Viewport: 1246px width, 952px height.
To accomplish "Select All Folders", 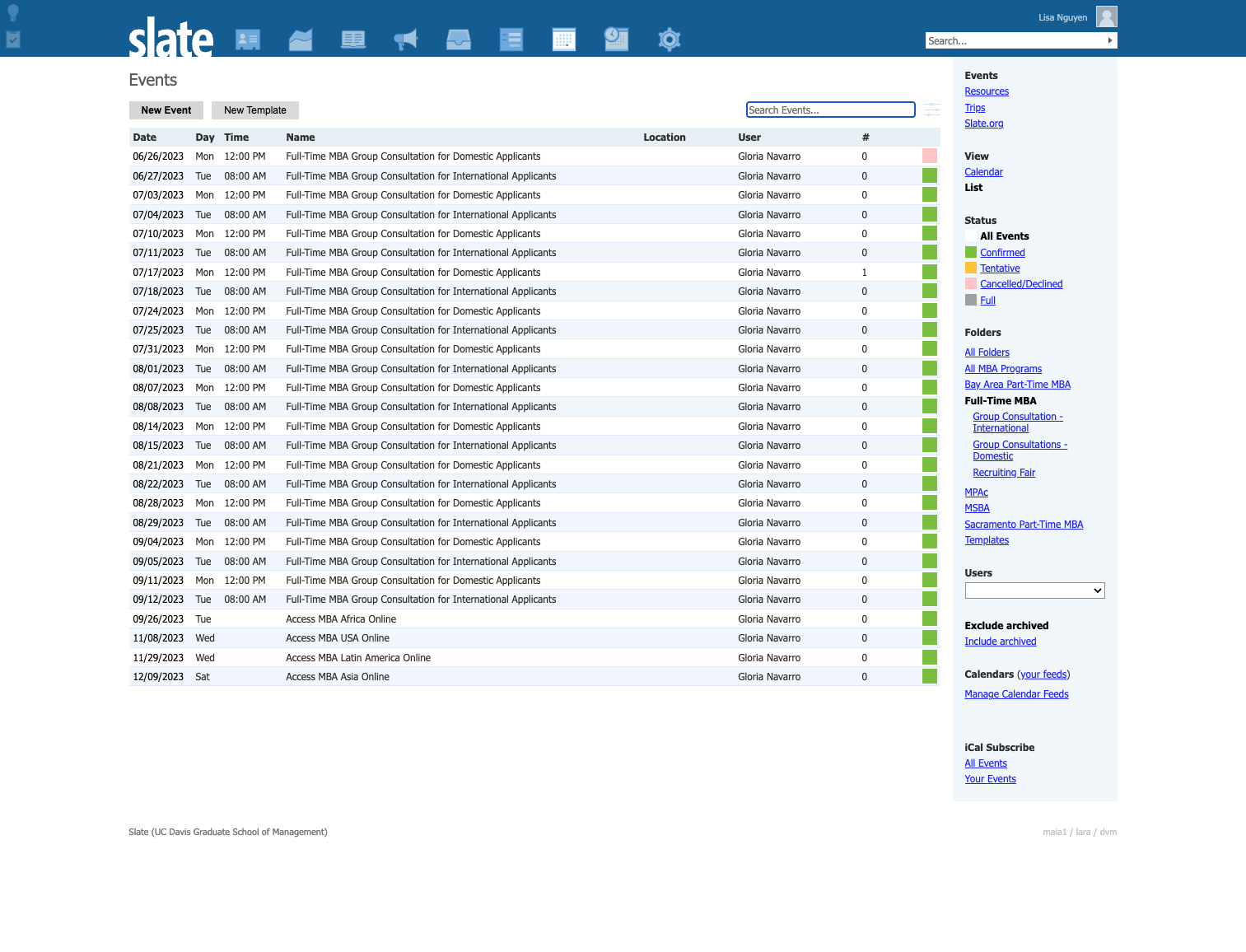I will coord(987,352).
